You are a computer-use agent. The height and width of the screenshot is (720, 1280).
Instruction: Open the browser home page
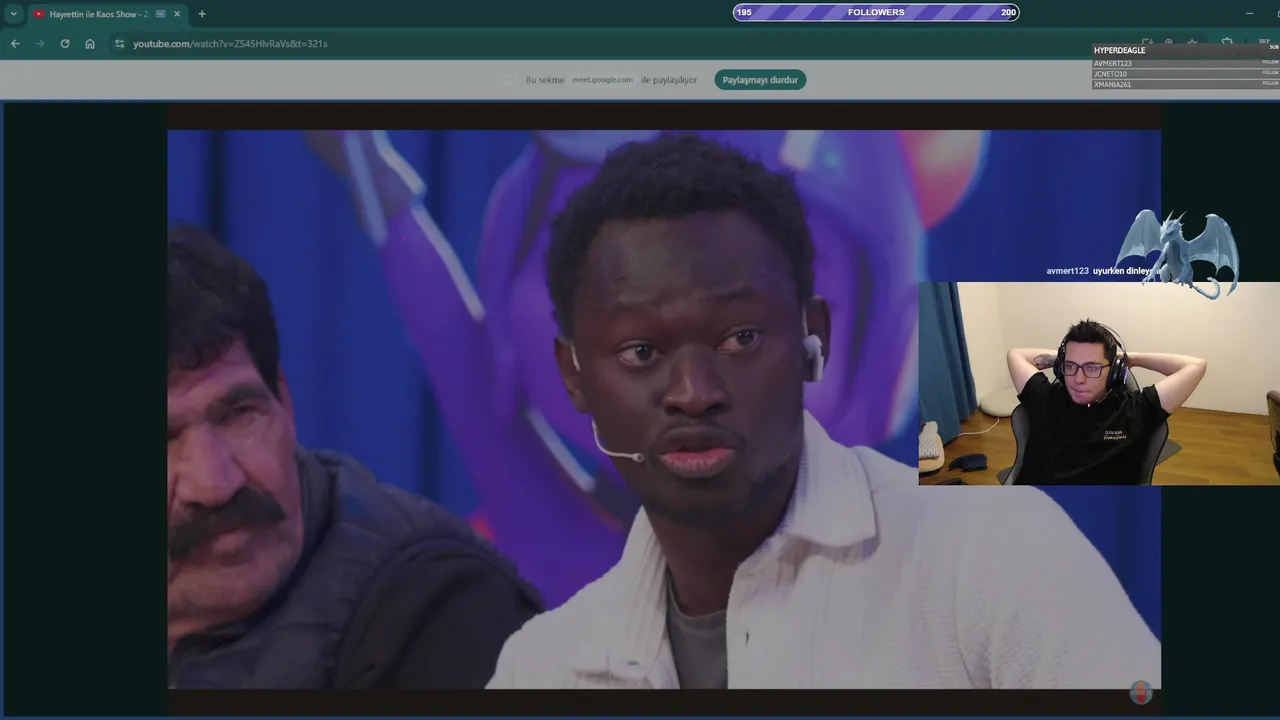coord(90,44)
